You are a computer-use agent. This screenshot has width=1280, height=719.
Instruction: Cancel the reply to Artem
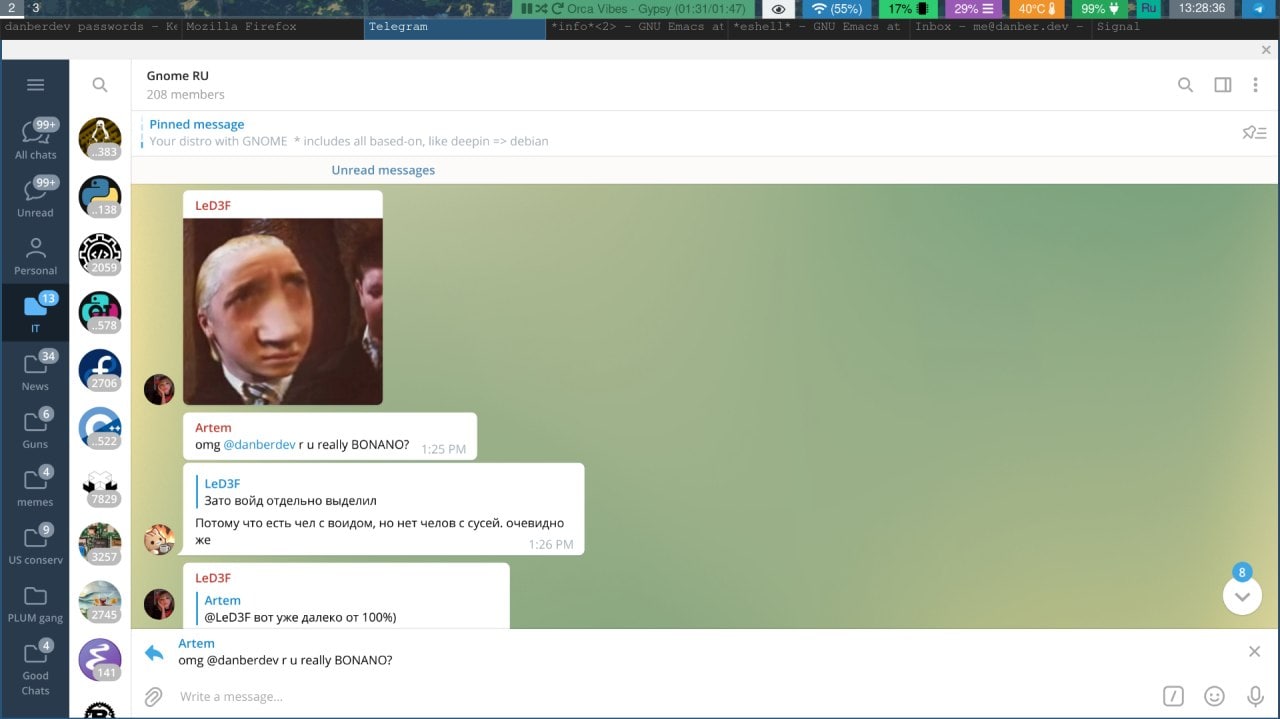click(x=1254, y=651)
